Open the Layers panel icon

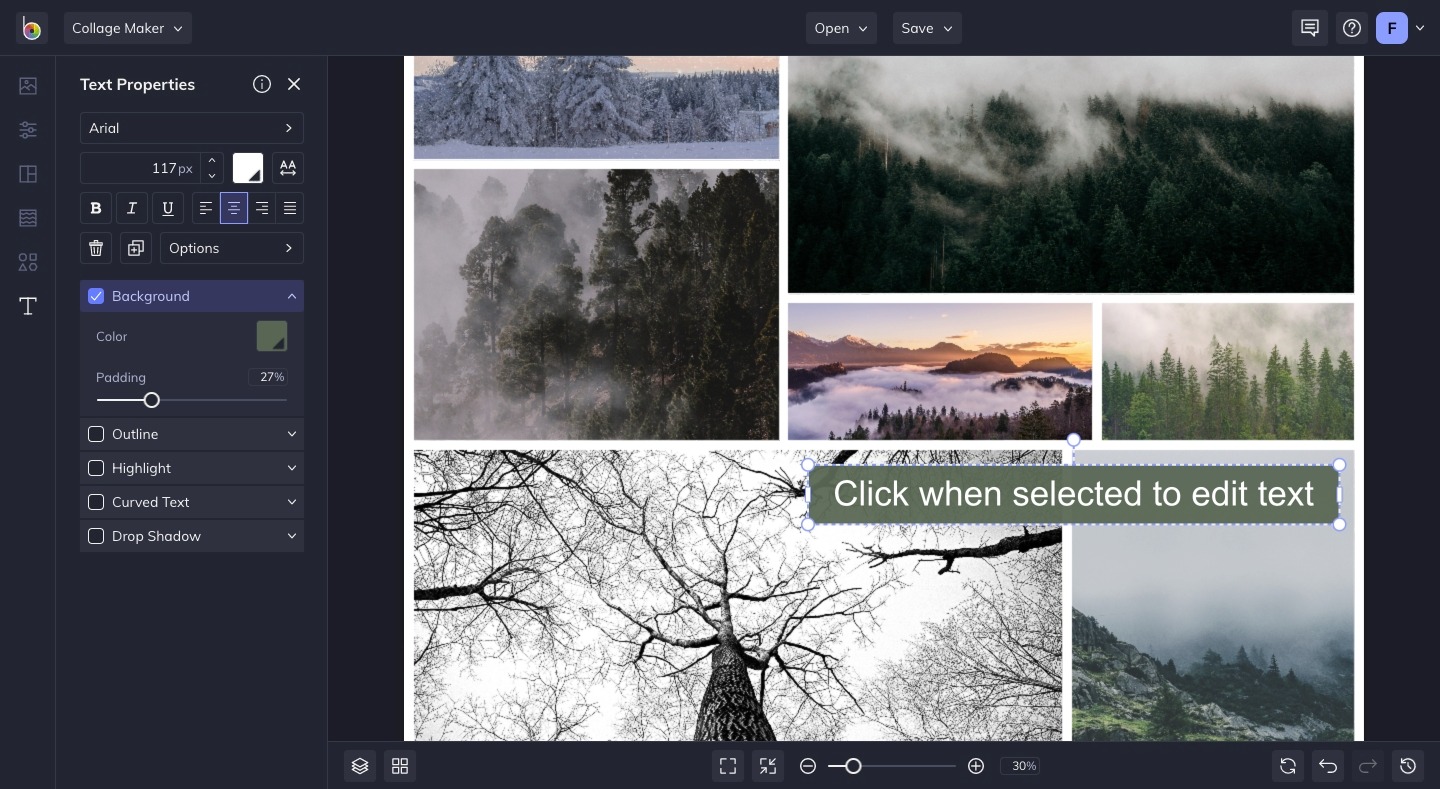coord(360,766)
